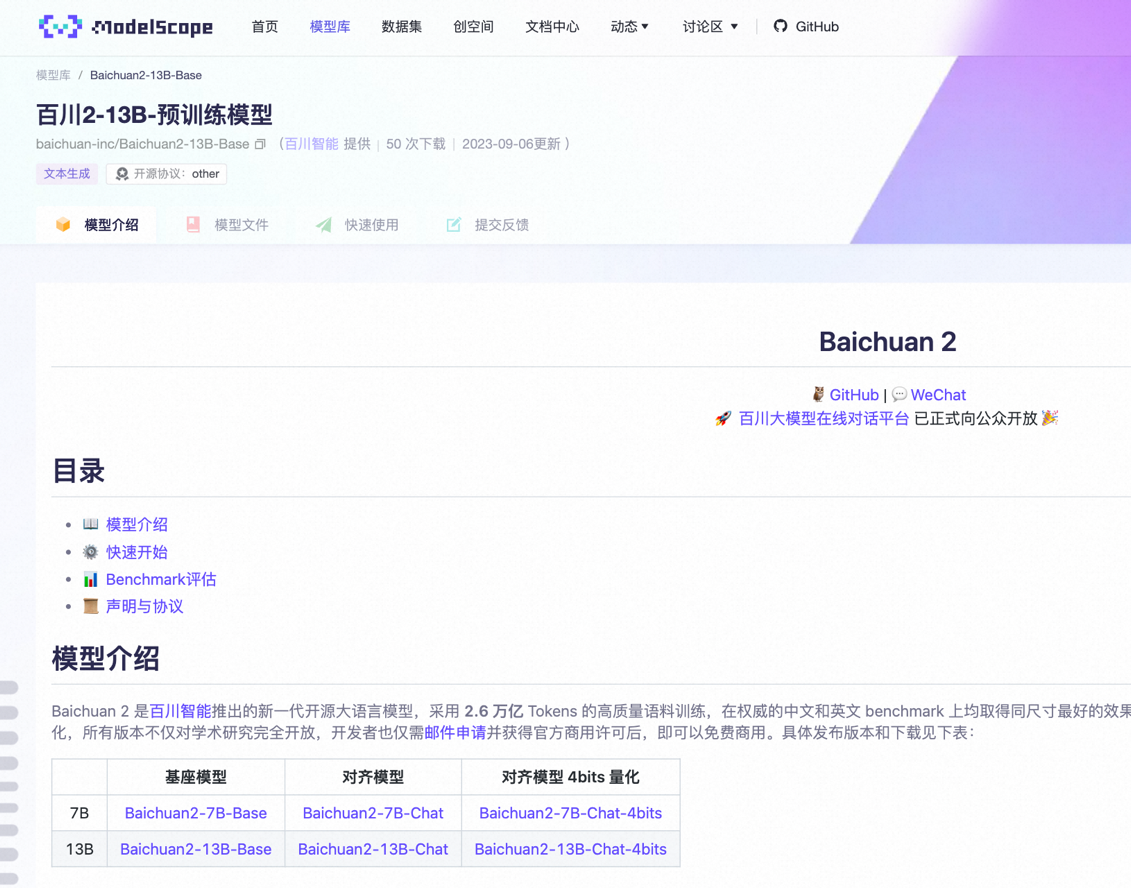Open the WeChat link
The height and width of the screenshot is (888, 1131).
click(938, 395)
